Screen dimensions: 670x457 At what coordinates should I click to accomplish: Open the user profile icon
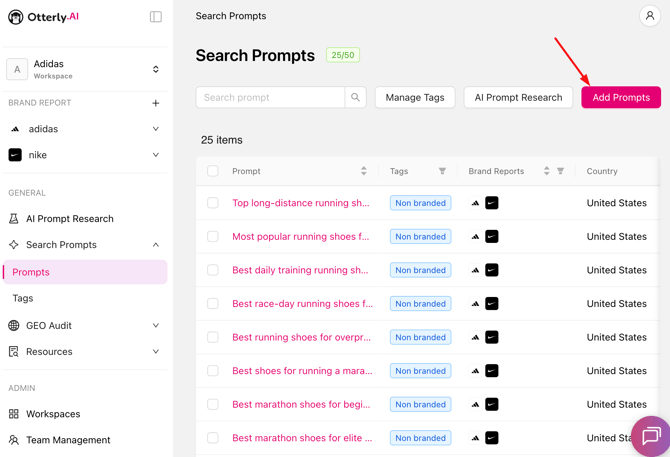pos(649,16)
